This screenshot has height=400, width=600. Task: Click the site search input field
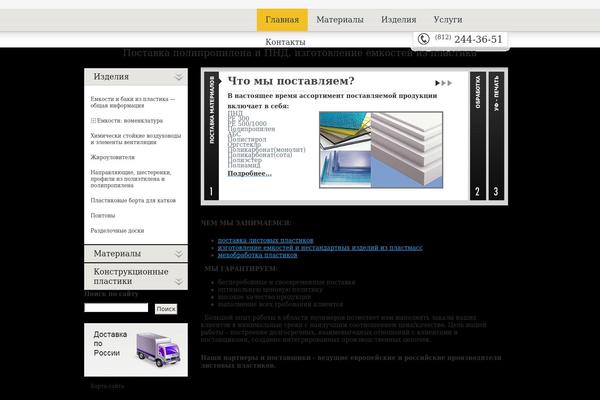[116, 308]
